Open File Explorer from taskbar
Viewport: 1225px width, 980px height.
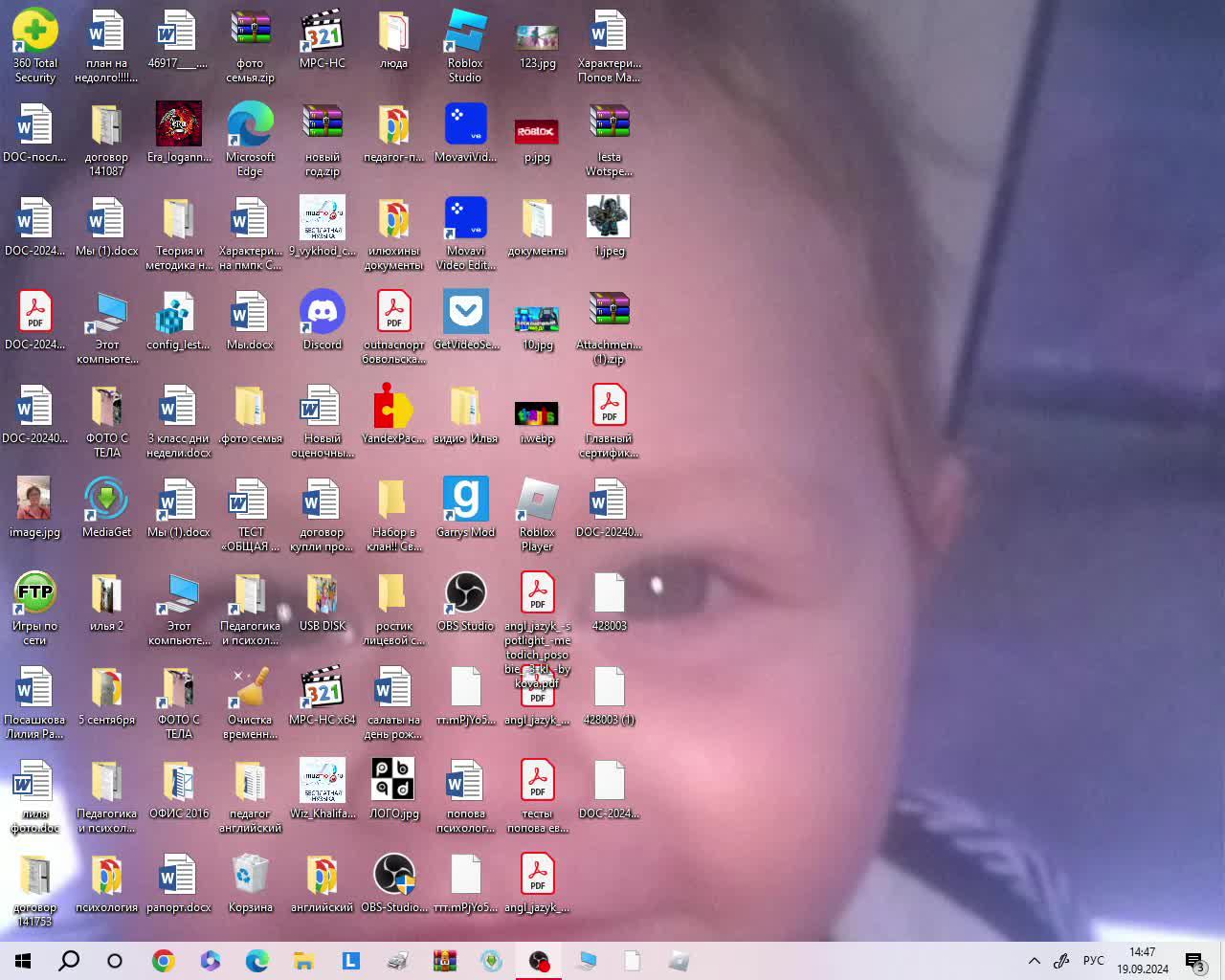(304, 961)
